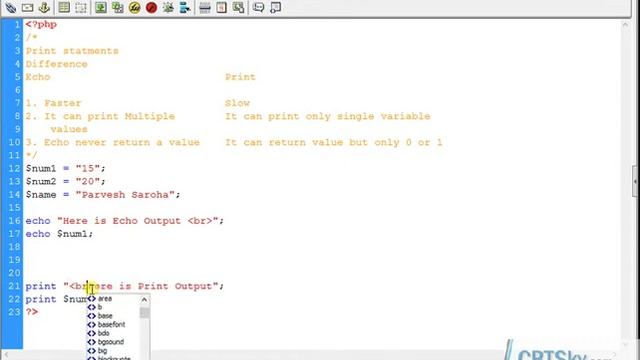
Task: Click the green starburst icon in toolbar
Action: tap(168, 7)
